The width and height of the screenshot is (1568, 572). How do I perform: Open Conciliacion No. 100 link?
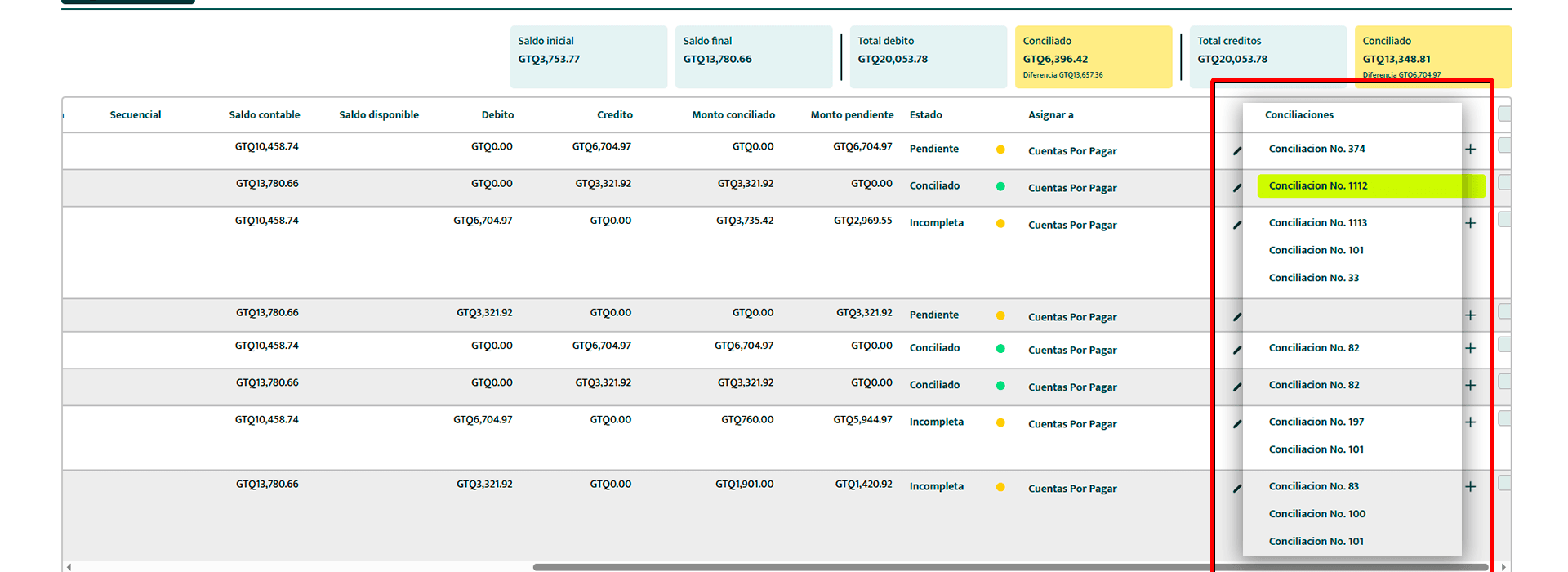click(1317, 514)
